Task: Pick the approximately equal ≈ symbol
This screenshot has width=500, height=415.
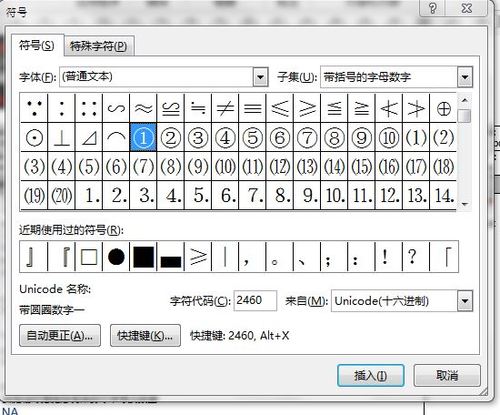Action: pos(143,108)
